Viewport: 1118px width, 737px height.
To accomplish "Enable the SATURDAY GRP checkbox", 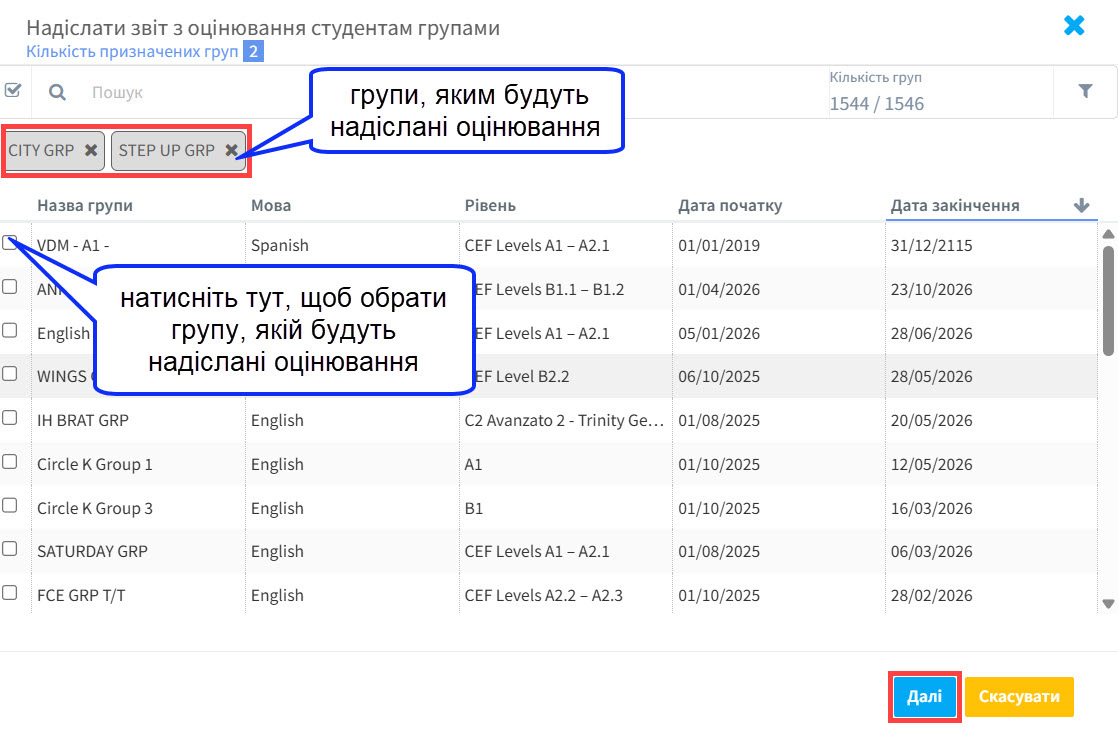I will point(10,549).
